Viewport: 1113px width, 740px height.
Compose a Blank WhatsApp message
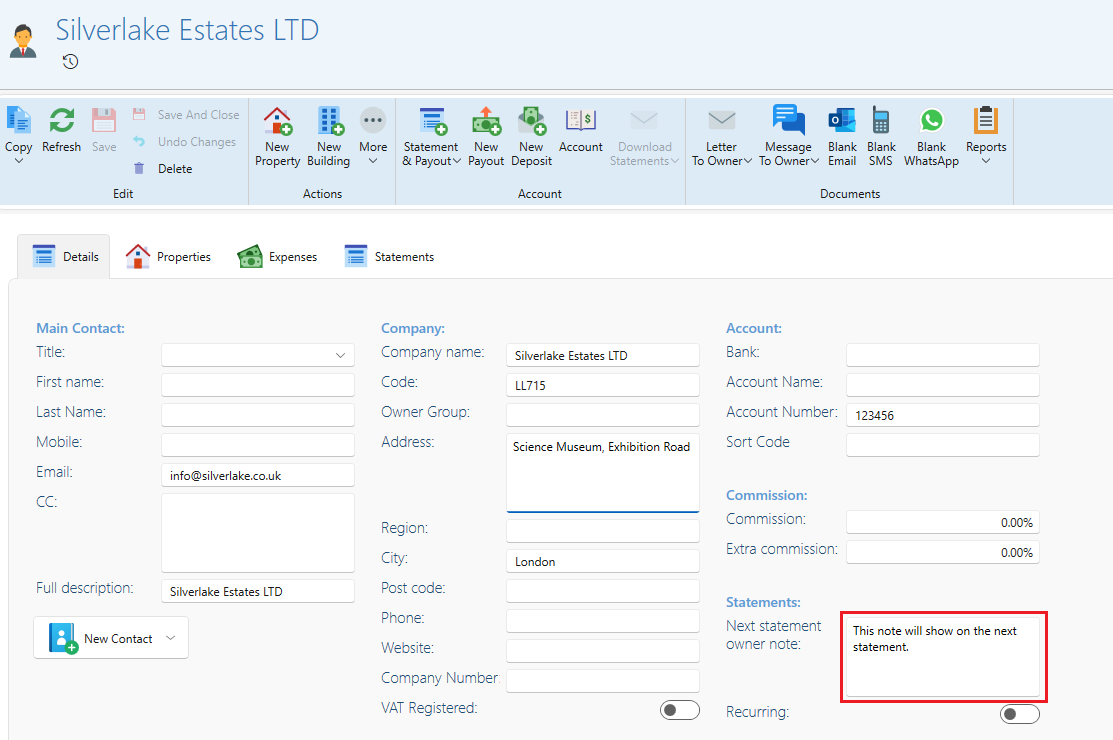[x=931, y=137]
